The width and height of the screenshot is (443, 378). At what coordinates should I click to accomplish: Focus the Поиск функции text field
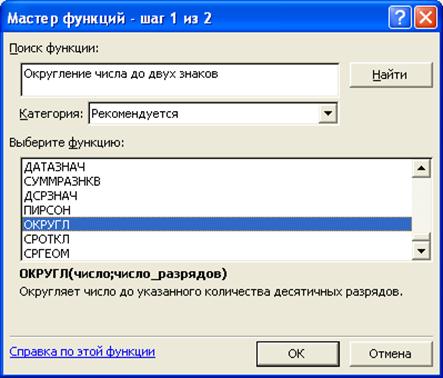click(180, 80)
